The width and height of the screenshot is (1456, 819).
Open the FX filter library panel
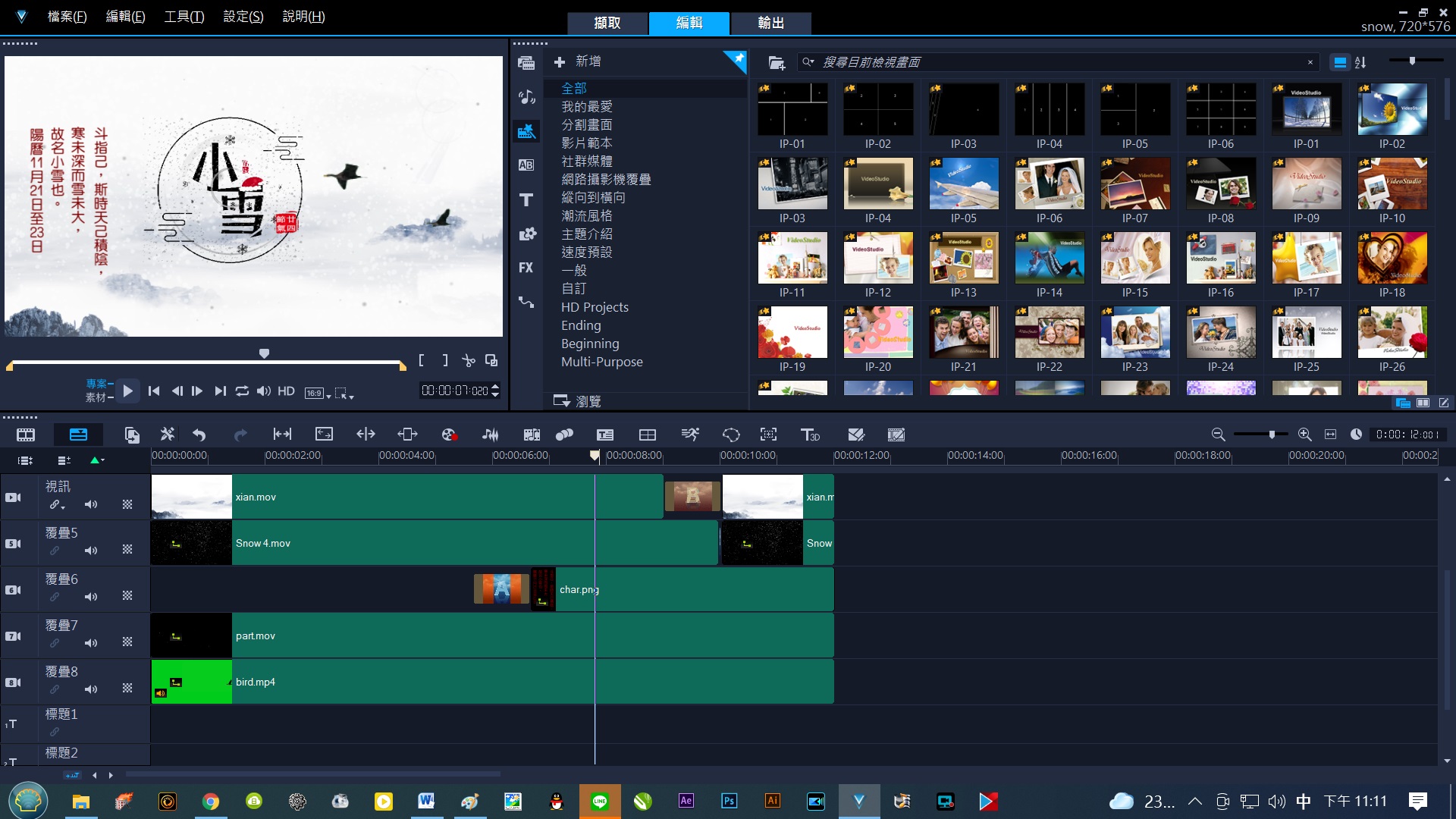[526, 268]
